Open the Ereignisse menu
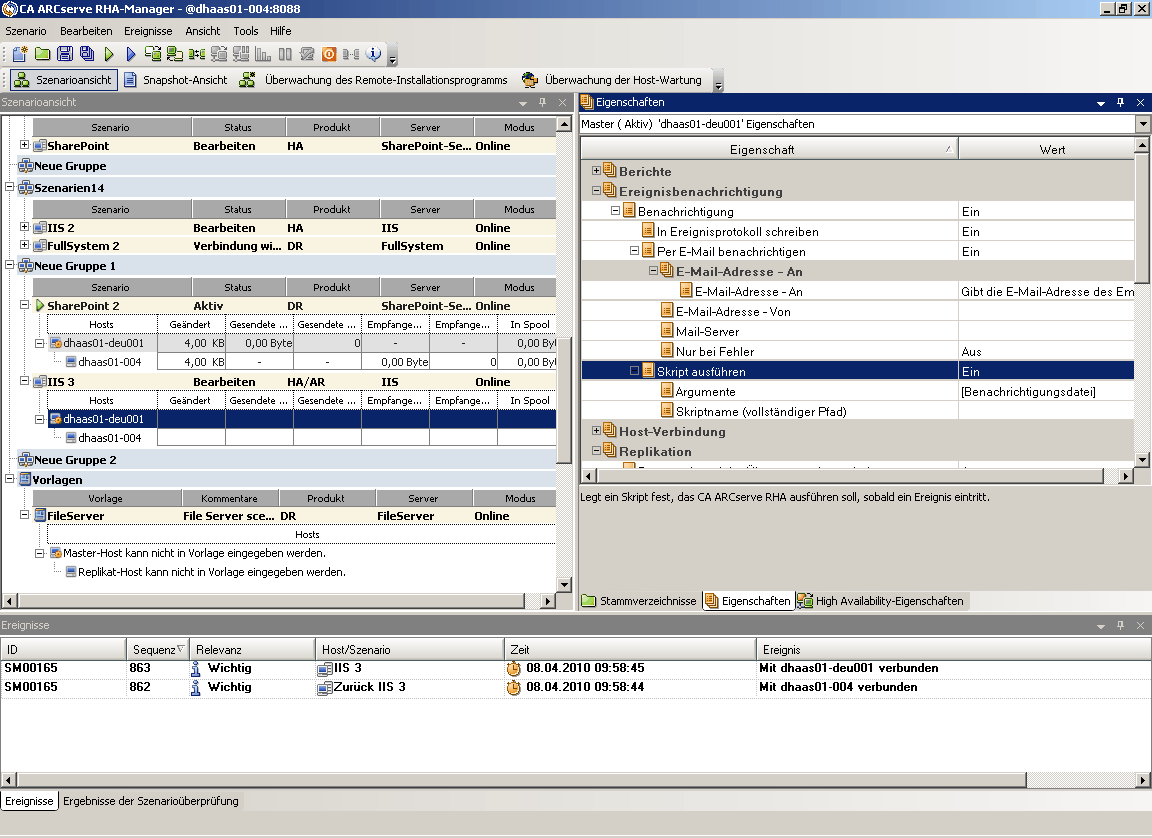This screenshot has height=838, width=1152. [x=148, y=31]
